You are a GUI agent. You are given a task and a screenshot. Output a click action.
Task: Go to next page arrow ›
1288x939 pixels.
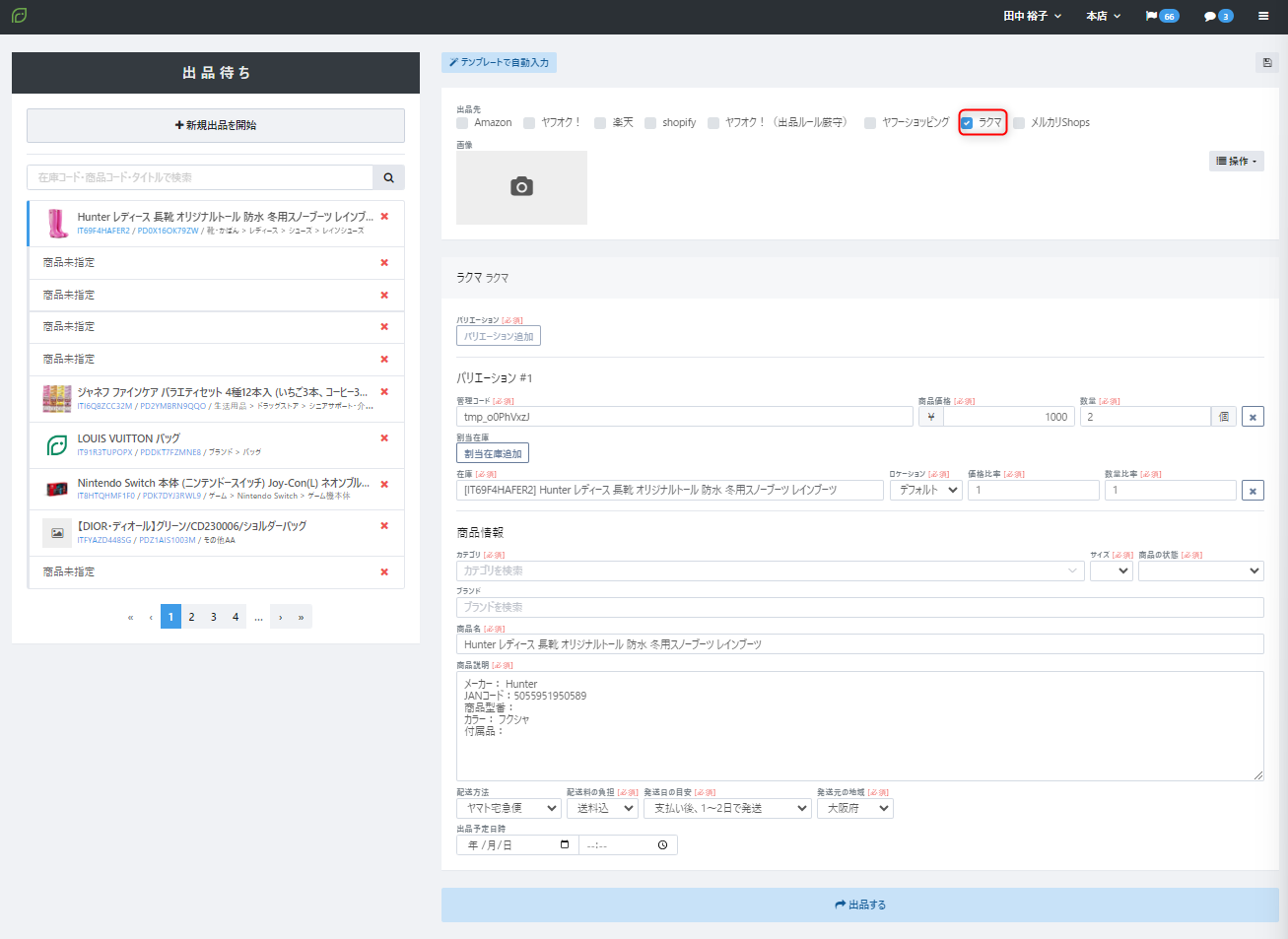click(x=281, y=617)
